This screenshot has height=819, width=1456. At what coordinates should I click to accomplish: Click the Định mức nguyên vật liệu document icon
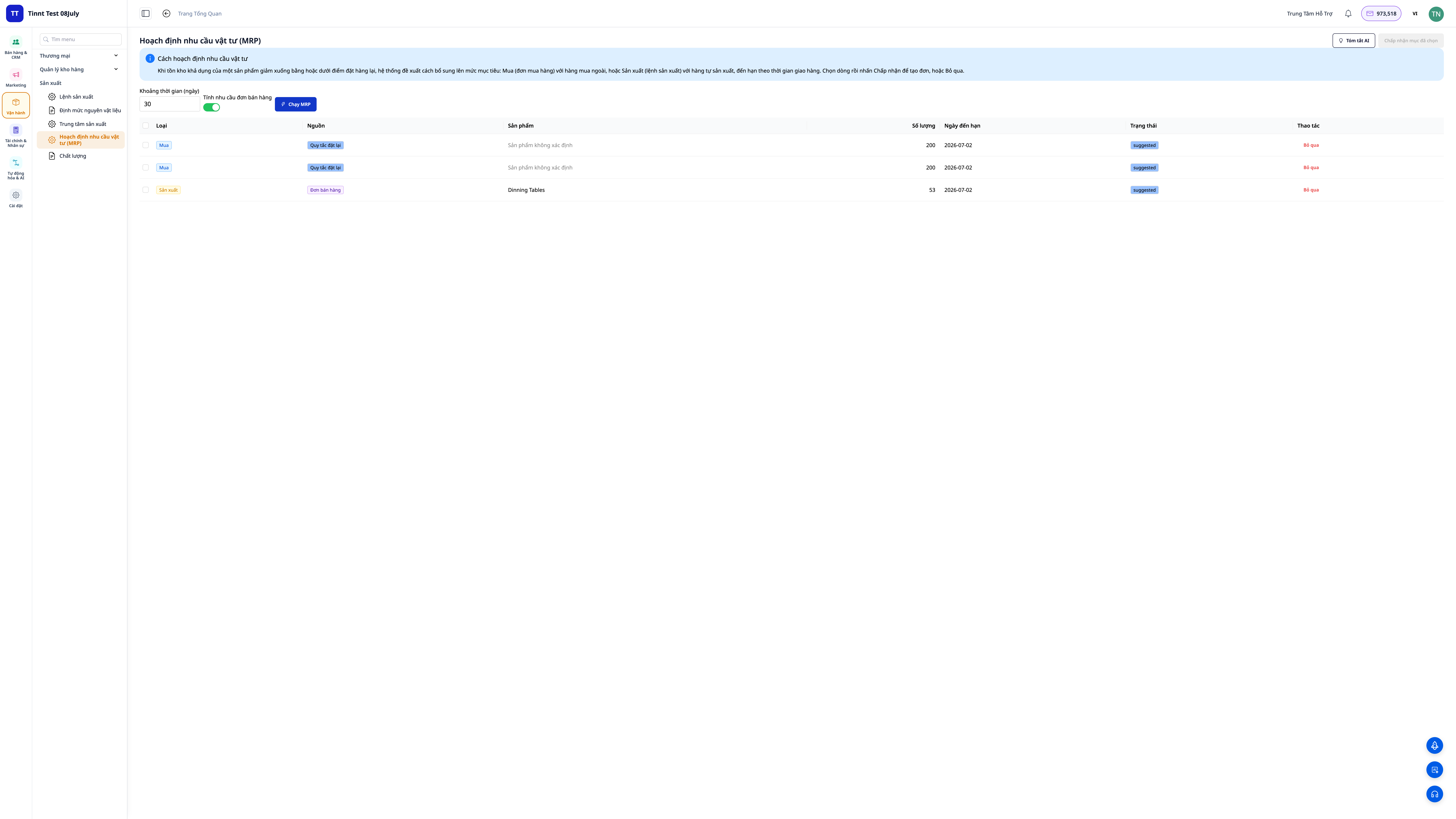(x=52, y=110)
